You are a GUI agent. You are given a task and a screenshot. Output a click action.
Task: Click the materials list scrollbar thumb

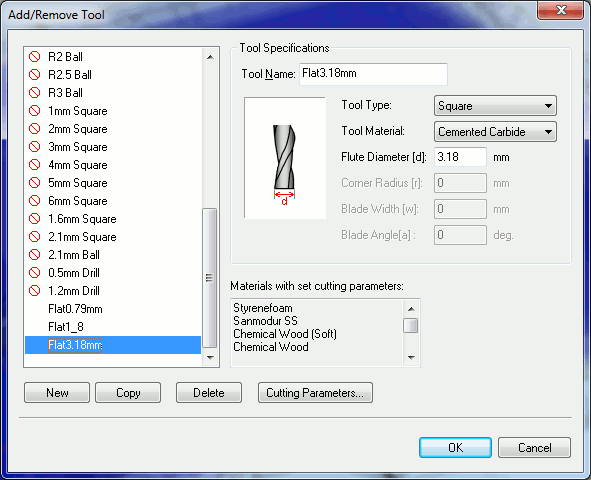[410, 326]
